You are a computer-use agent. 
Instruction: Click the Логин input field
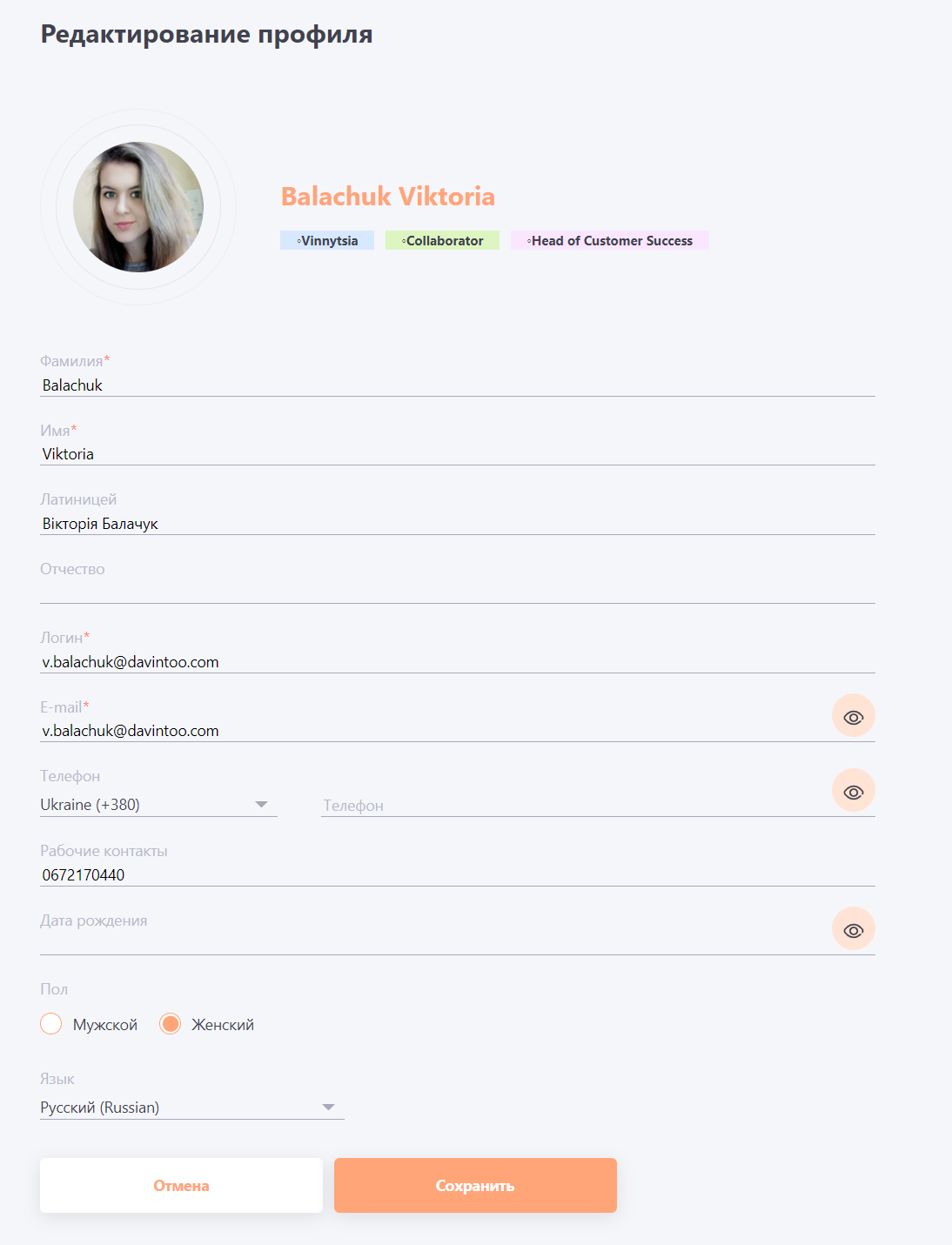click(x=458, y=662)
